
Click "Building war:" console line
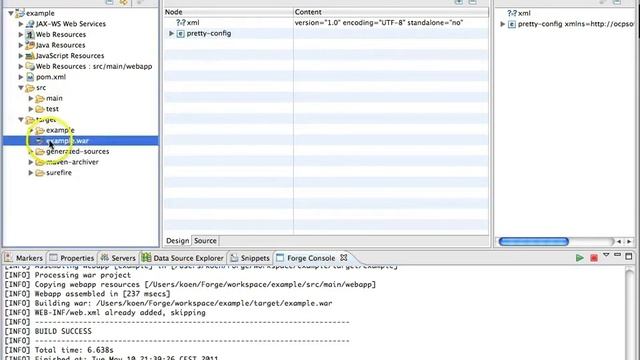pyautogui.click(x=168, y=303)
